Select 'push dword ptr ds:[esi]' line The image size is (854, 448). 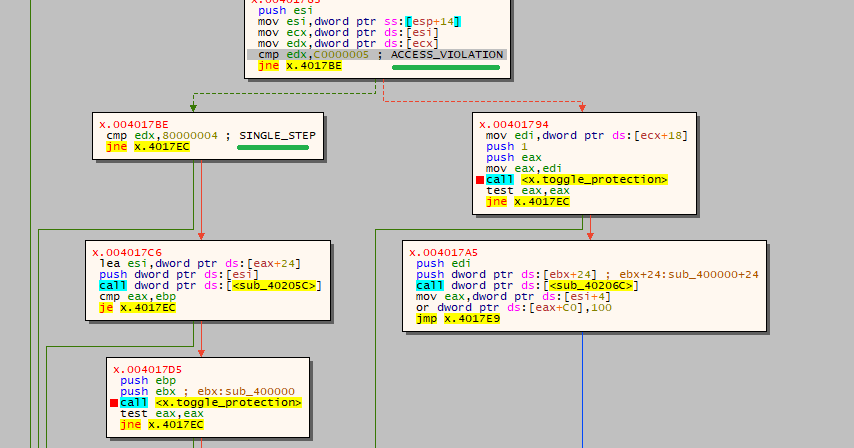179,274
